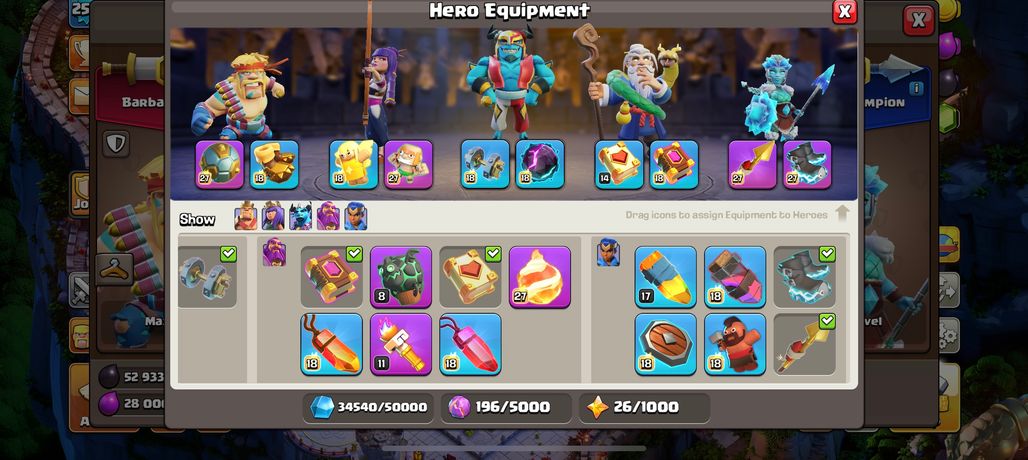Select the Fireball equipment level 27
This screenshot has height=460, width=1028.
point(540,277)
